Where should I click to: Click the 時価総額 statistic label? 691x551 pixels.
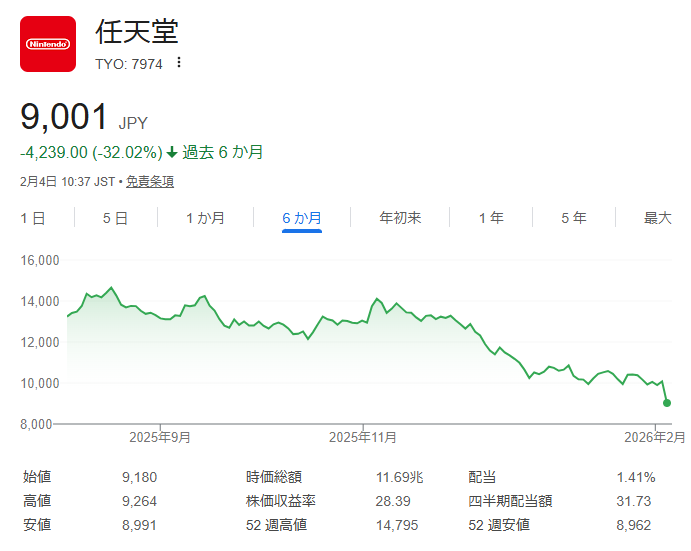(274, 477)
